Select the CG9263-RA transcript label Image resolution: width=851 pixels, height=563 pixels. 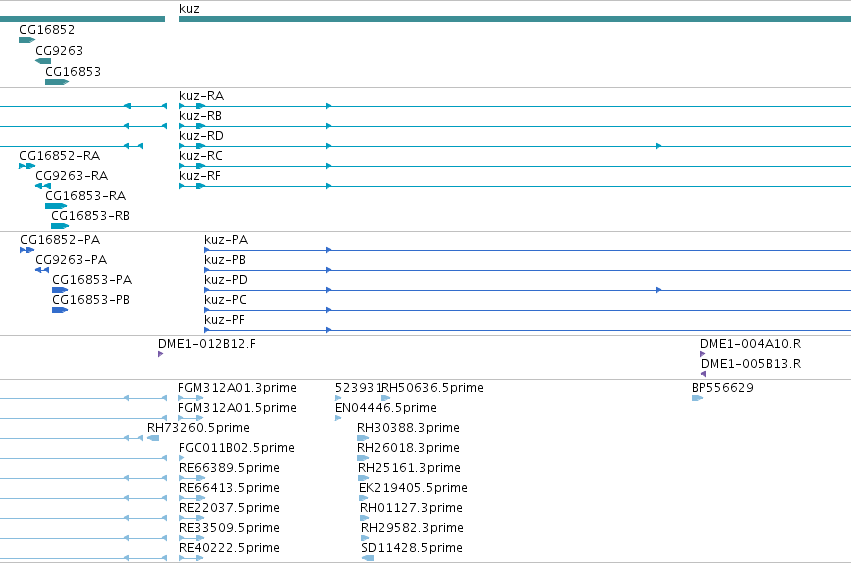point(72,176)
